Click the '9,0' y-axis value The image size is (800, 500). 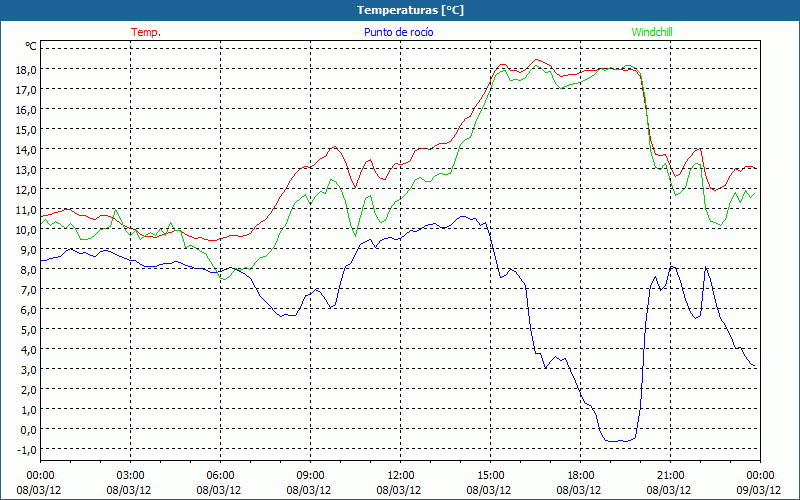pos(28,250)
